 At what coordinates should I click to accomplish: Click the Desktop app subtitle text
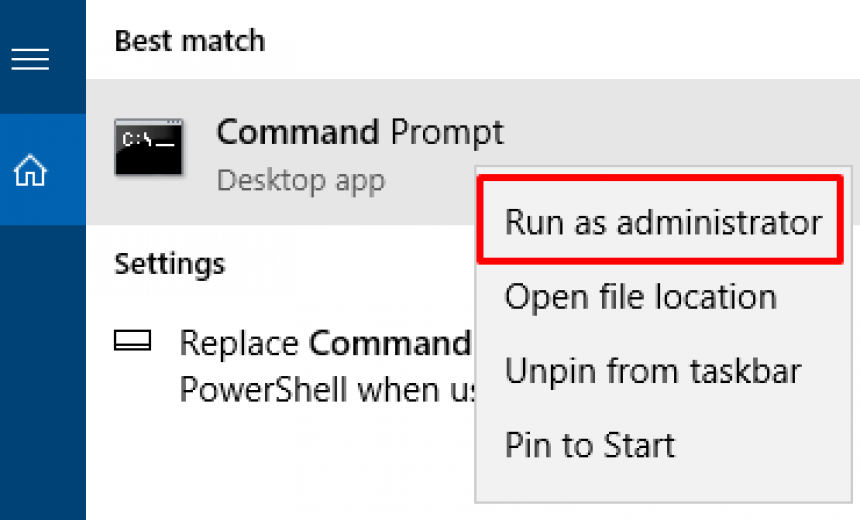tap(301, 180)
